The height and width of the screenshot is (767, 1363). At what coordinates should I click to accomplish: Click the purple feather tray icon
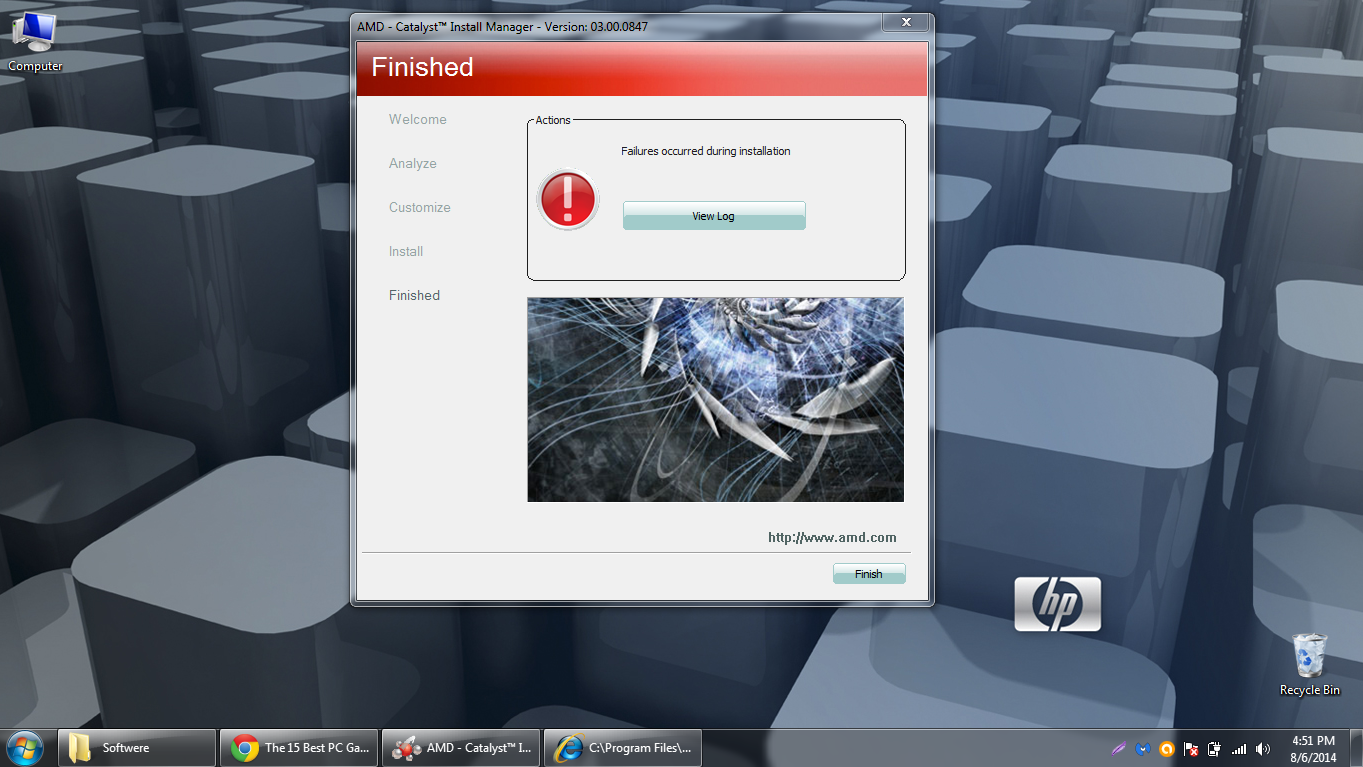pyautogui.click(x=1119, y=749)
